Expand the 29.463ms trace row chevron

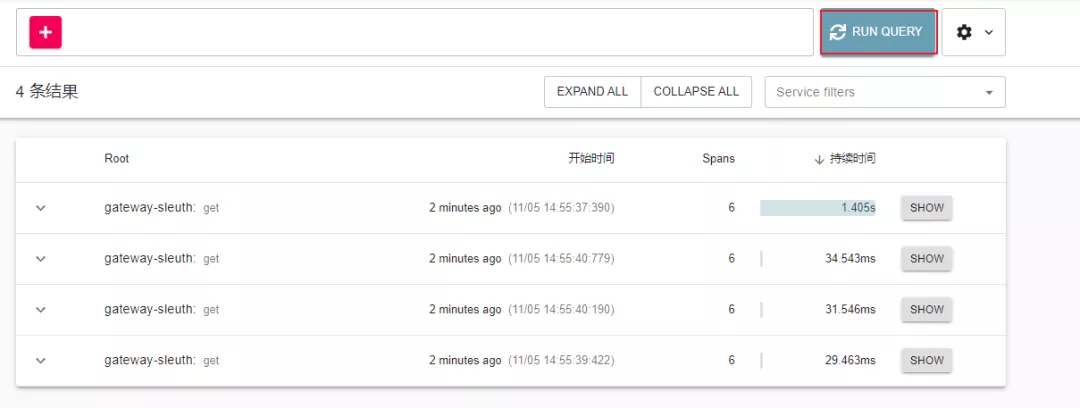(41, 360)
